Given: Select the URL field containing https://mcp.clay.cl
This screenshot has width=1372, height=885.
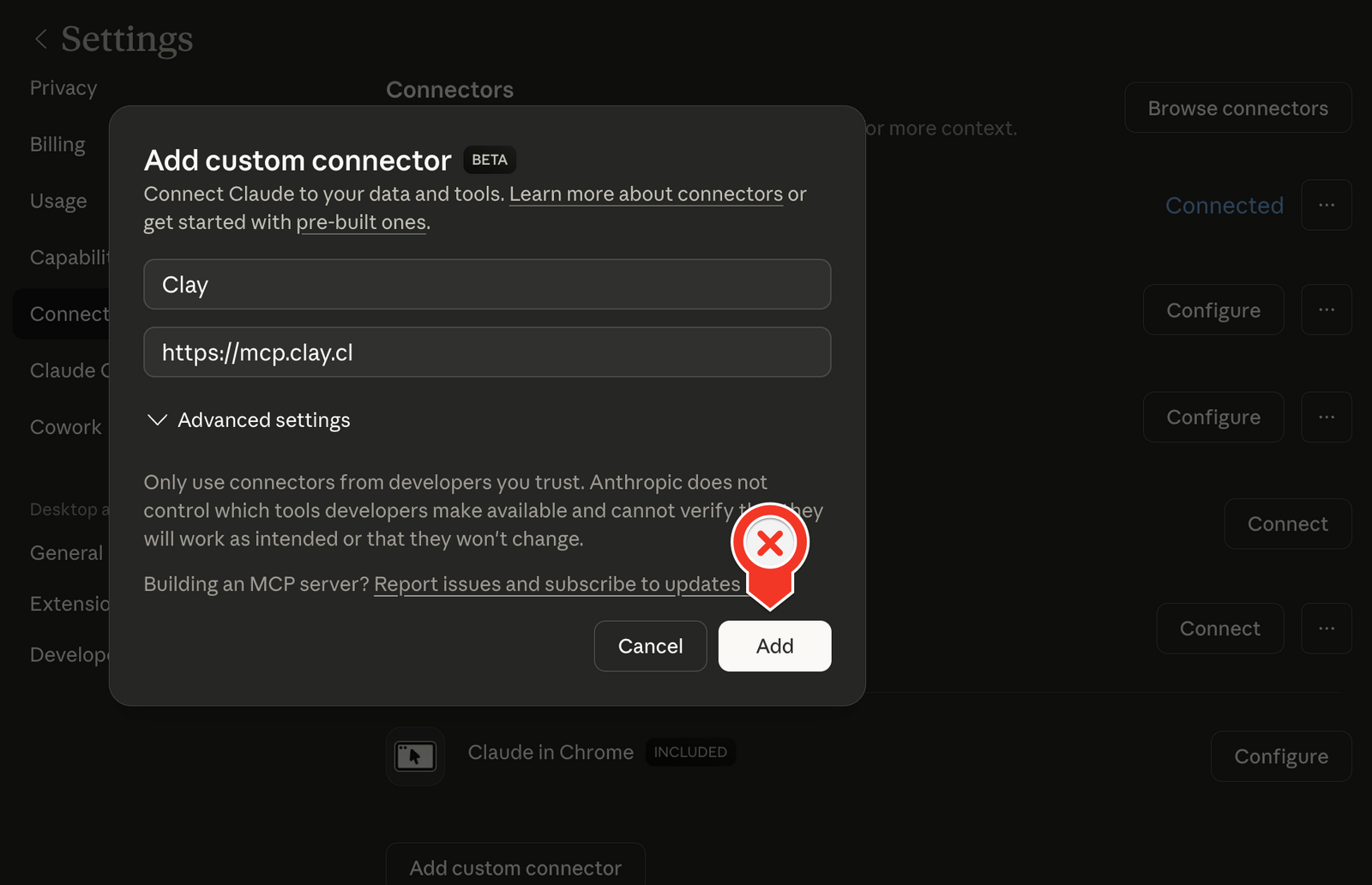Looking at the screenshot, I should pos(486,352).
